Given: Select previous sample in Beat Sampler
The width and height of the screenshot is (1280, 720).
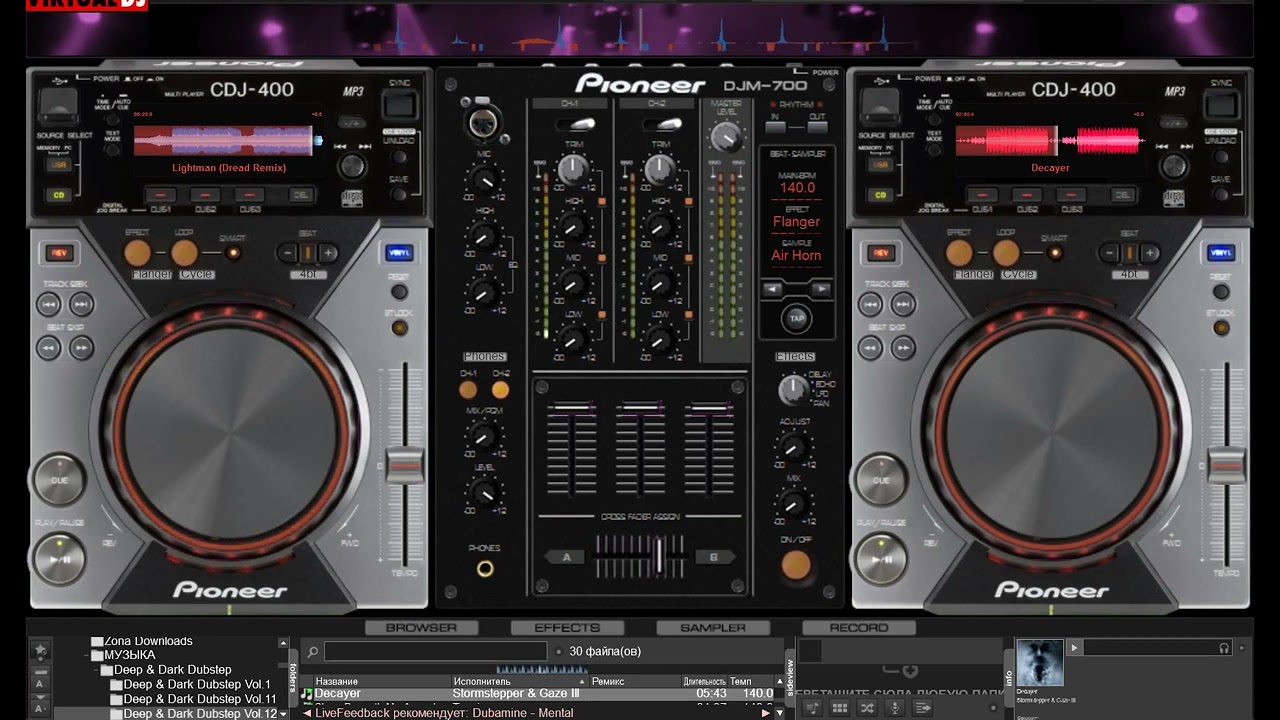Looking at the screenshot, I should [x=772, y=289].
